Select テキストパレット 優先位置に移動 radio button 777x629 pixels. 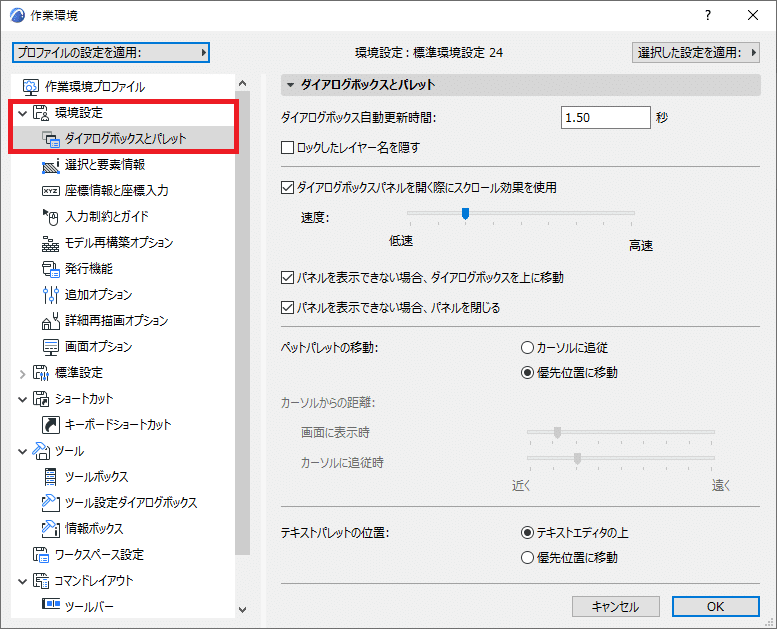(527, 558)
